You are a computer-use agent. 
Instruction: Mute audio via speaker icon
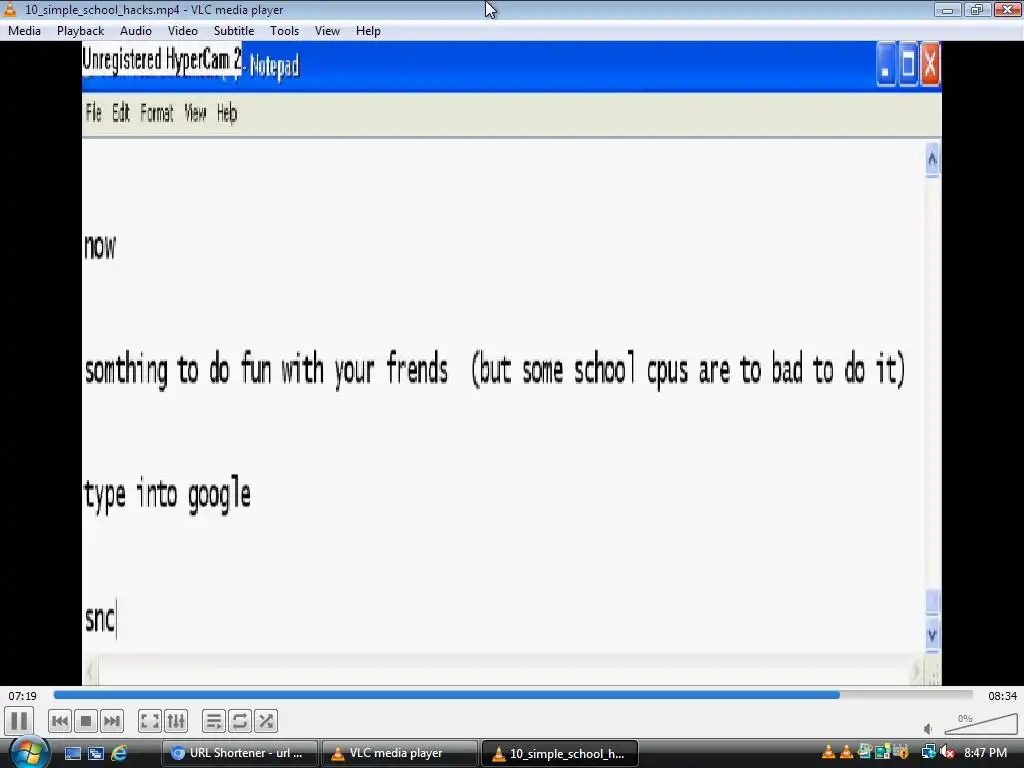[x=928, y=728]
